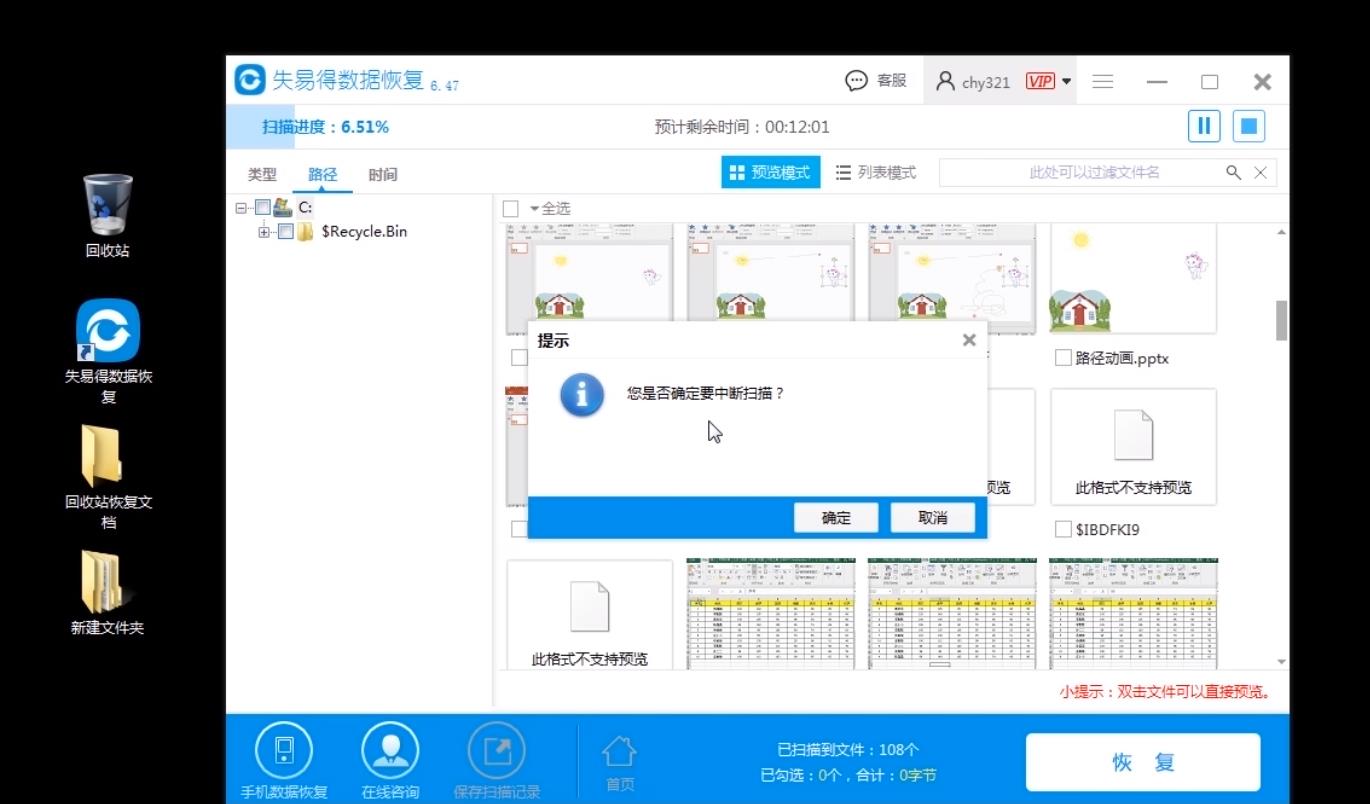Select $Recycle.Bin tree item

[364, 232]
